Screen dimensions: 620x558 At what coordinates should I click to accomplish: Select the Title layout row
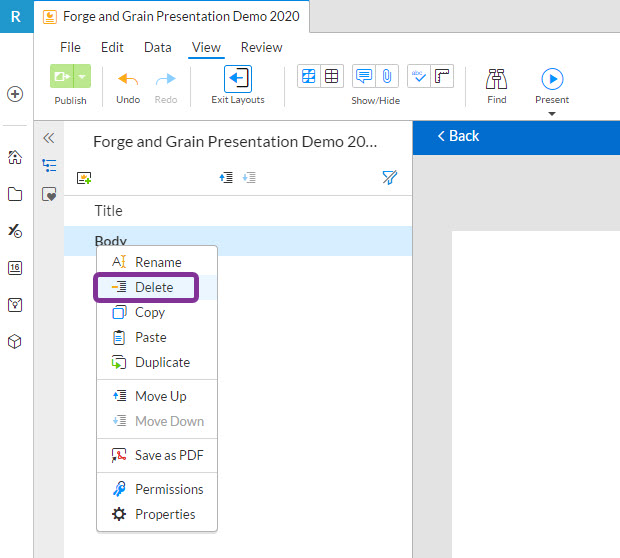pos(238,211)
